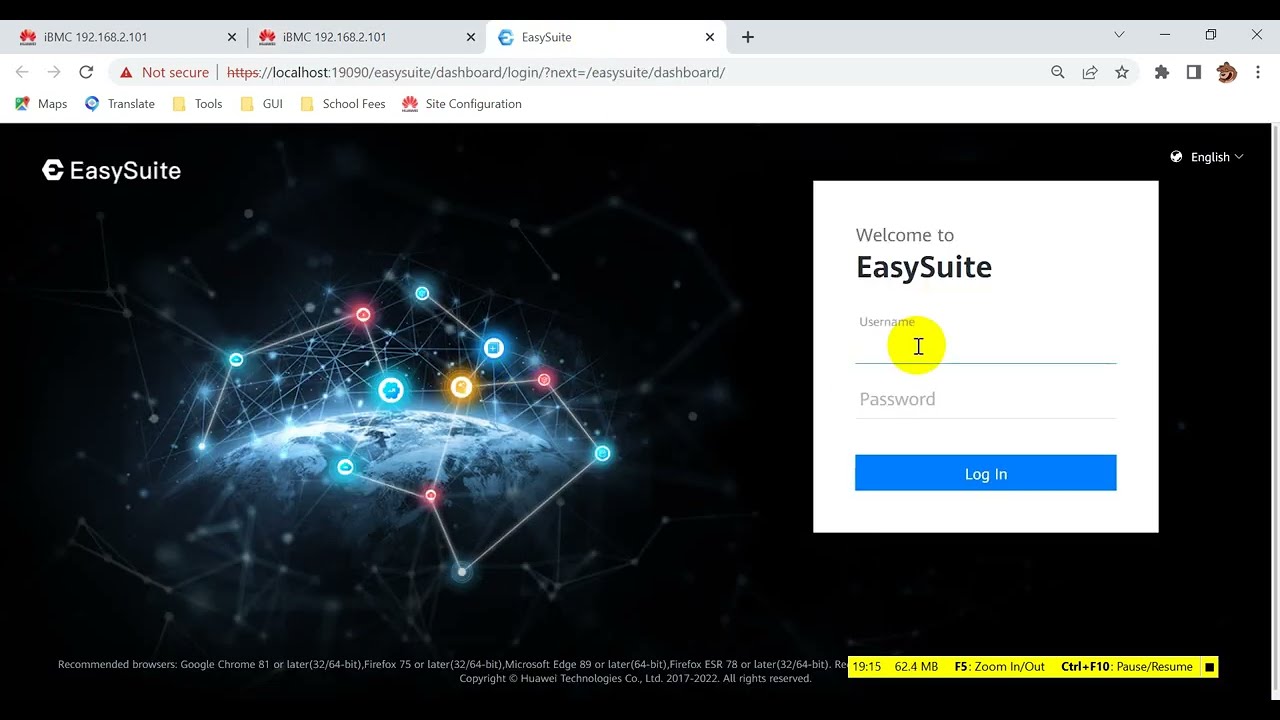The image size is (1280, 720).
Task: Select the EasySuite browser tab
Action: tap(606, 37)
